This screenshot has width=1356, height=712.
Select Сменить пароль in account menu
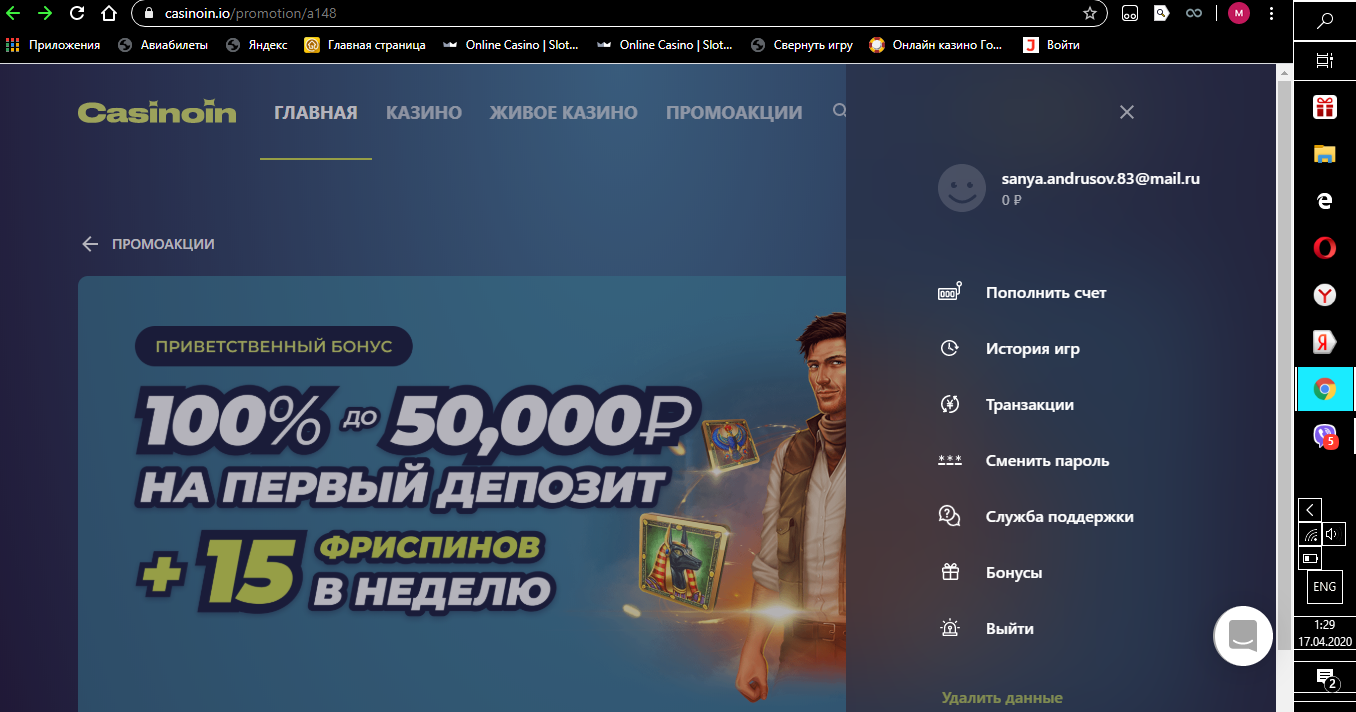[x=1047, y=461]
